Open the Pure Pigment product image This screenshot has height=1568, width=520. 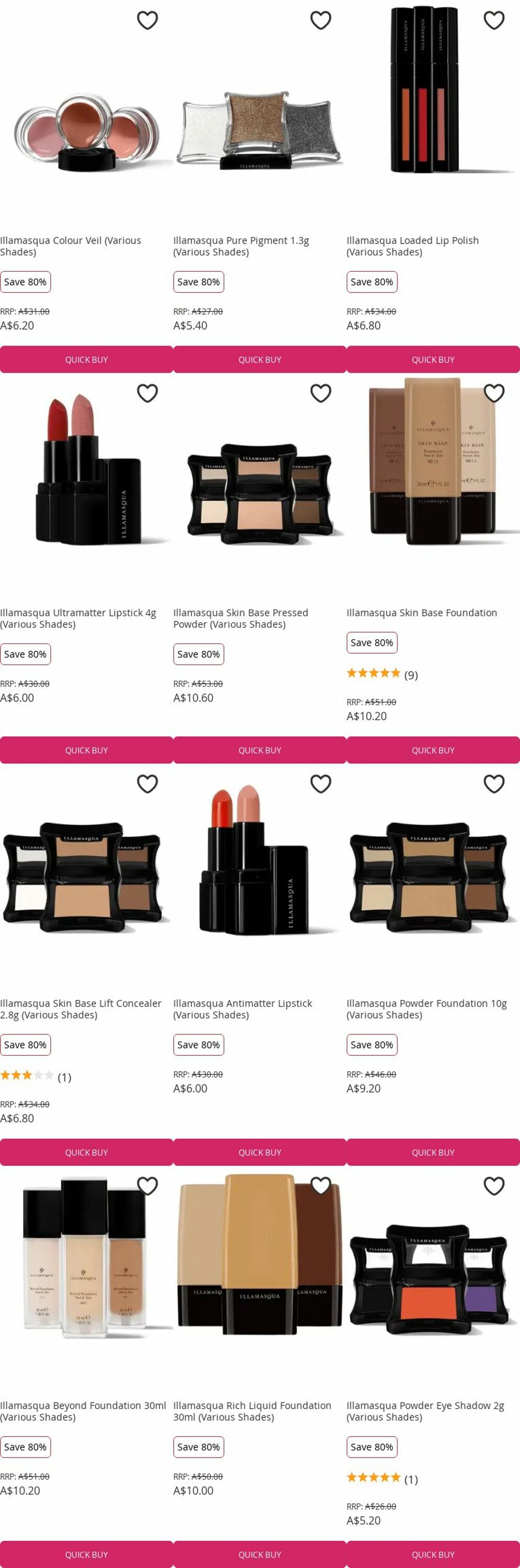[x=260, y=131]
